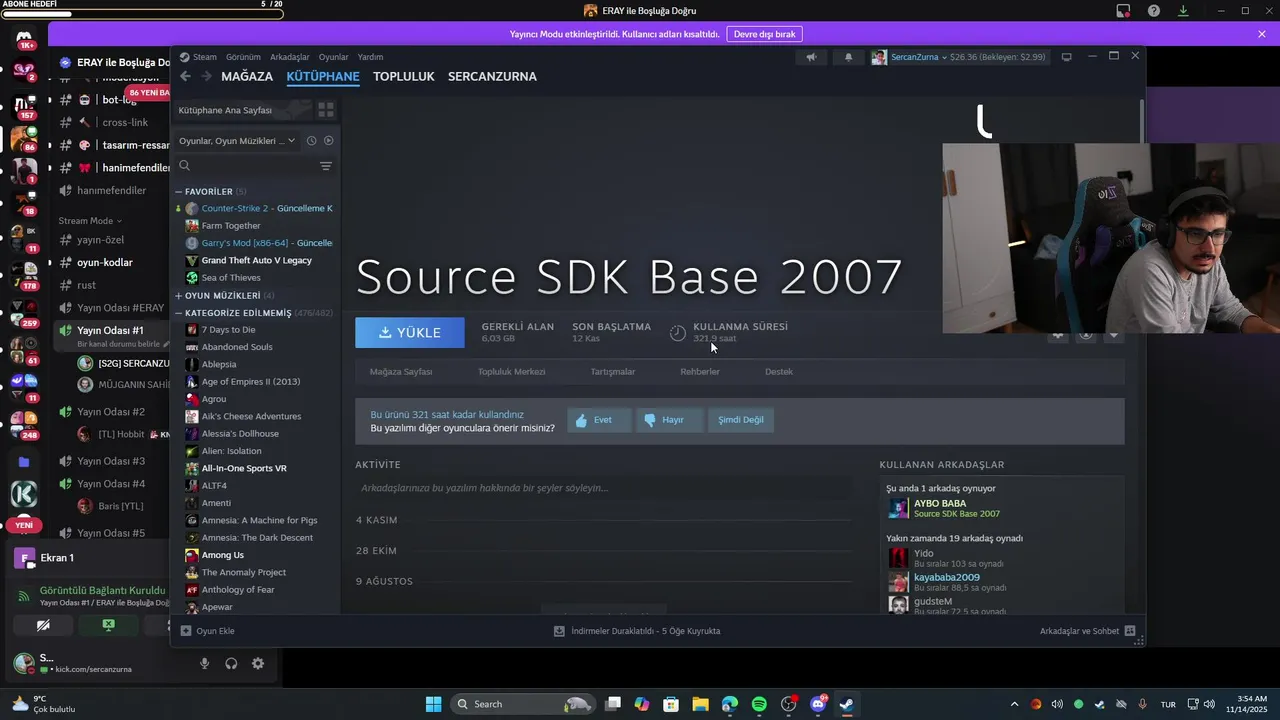This screenshot has height=720, width=1280.
Task: Open Discord oyun-kodlar channel
Action: tap(104, 263)
